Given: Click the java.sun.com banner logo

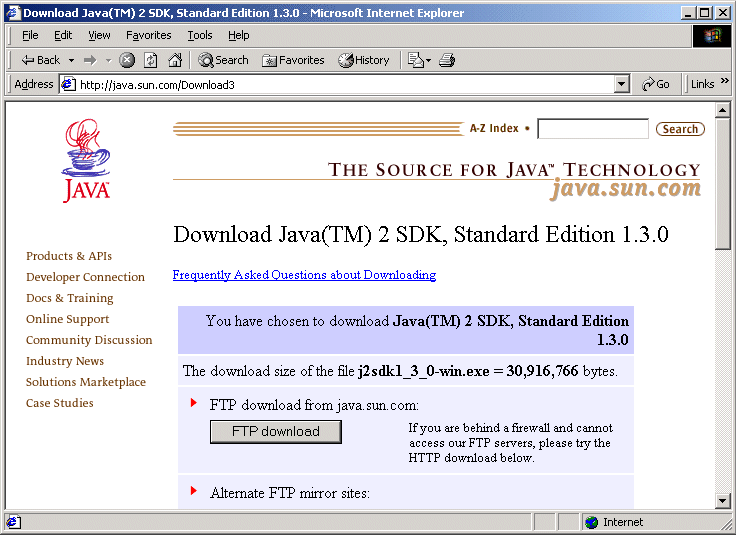Looking at the screenshot, I should 626,189.
